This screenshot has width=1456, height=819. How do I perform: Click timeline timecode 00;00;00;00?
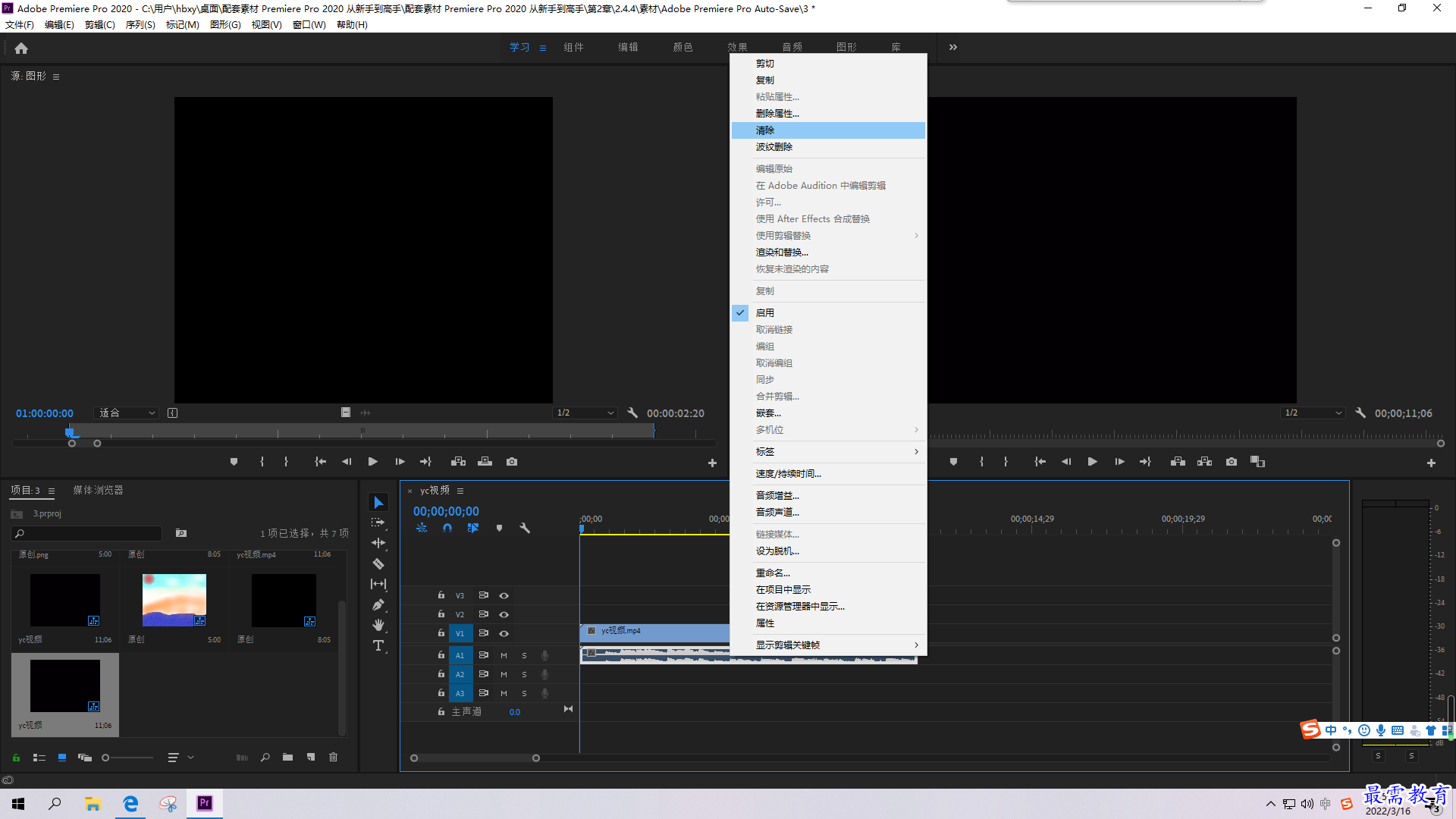(446, 511)
